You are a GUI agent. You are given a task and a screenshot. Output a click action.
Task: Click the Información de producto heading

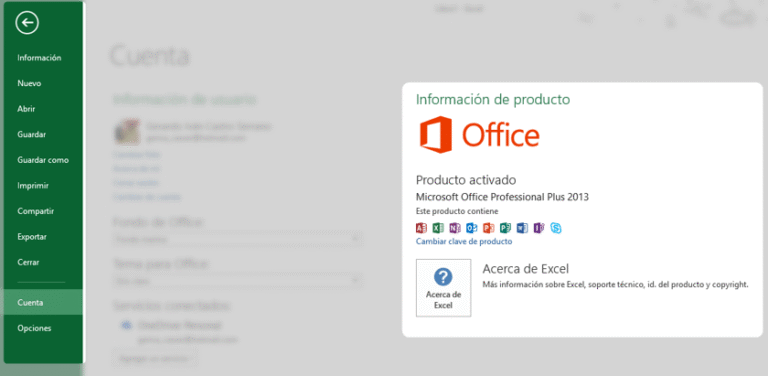[x=493, y=100]
